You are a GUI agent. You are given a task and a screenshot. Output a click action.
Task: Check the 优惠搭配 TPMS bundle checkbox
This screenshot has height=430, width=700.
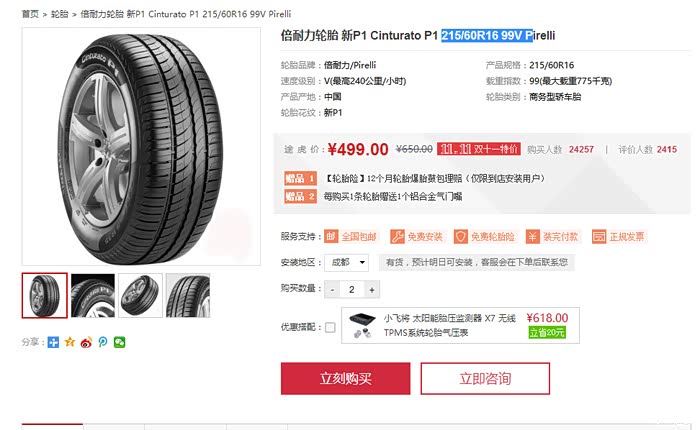(x=330, y=327)
